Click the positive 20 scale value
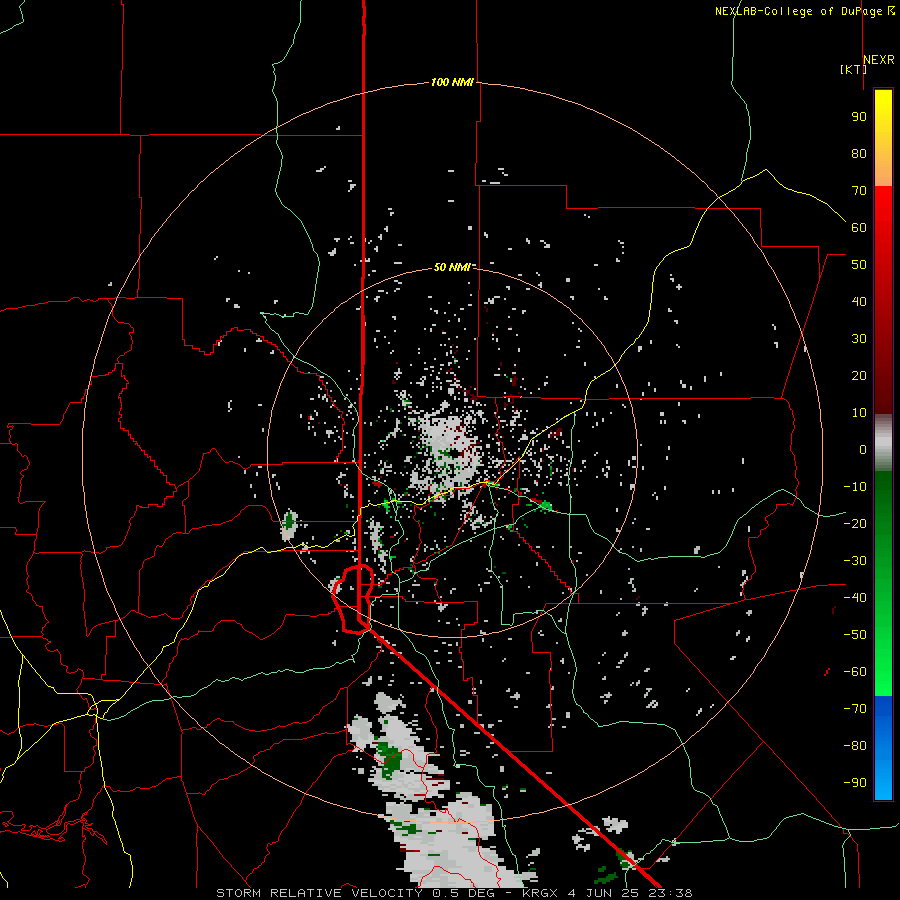Viewport: 900px width, 900px height. tap(859, 375)
